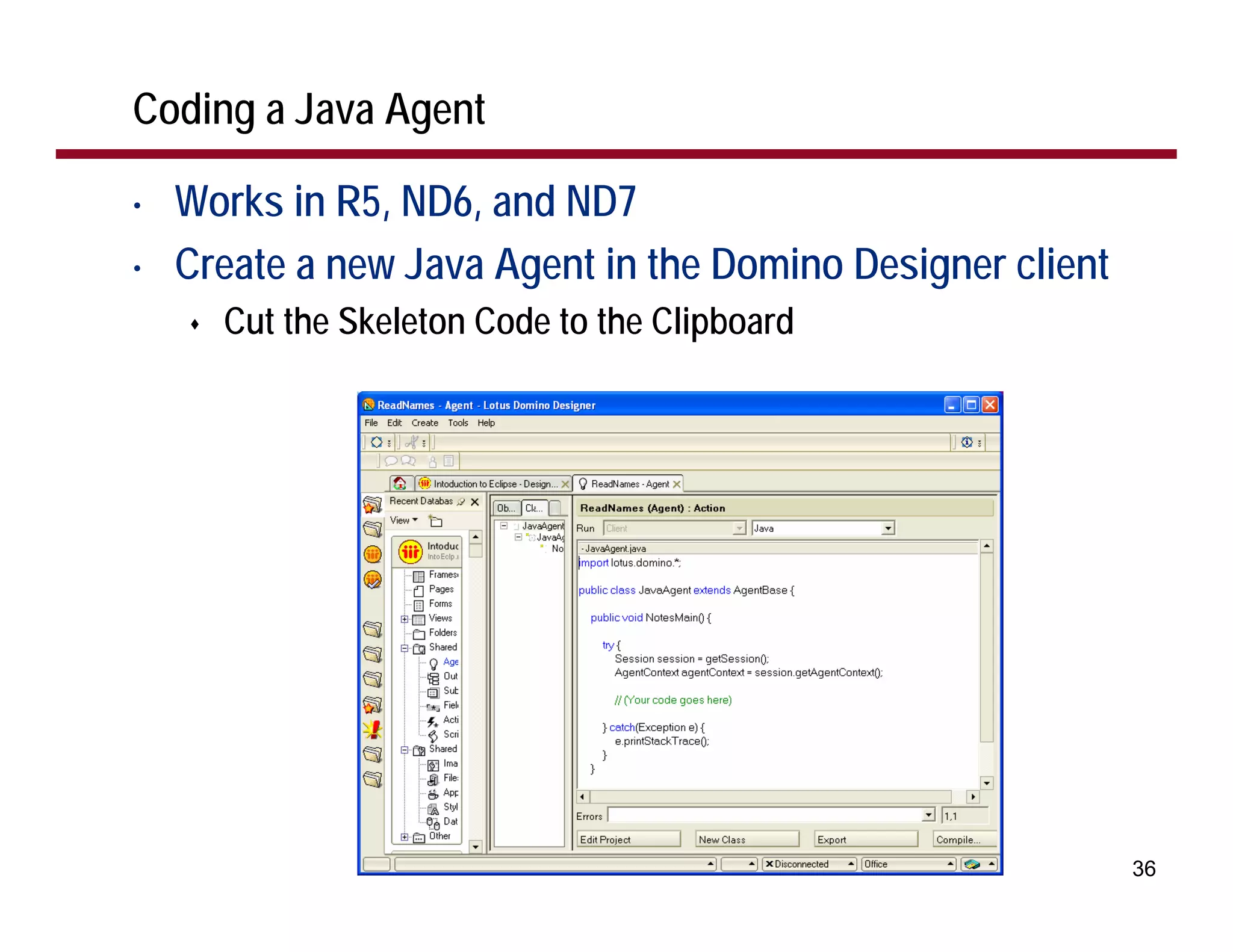
Task: Collapse top JavaAgent node in Classes pane
Action: click(x=504, y=525)
